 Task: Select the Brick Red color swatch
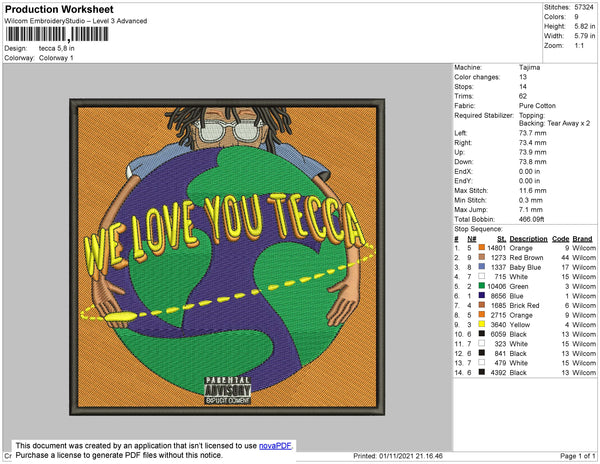482,305
